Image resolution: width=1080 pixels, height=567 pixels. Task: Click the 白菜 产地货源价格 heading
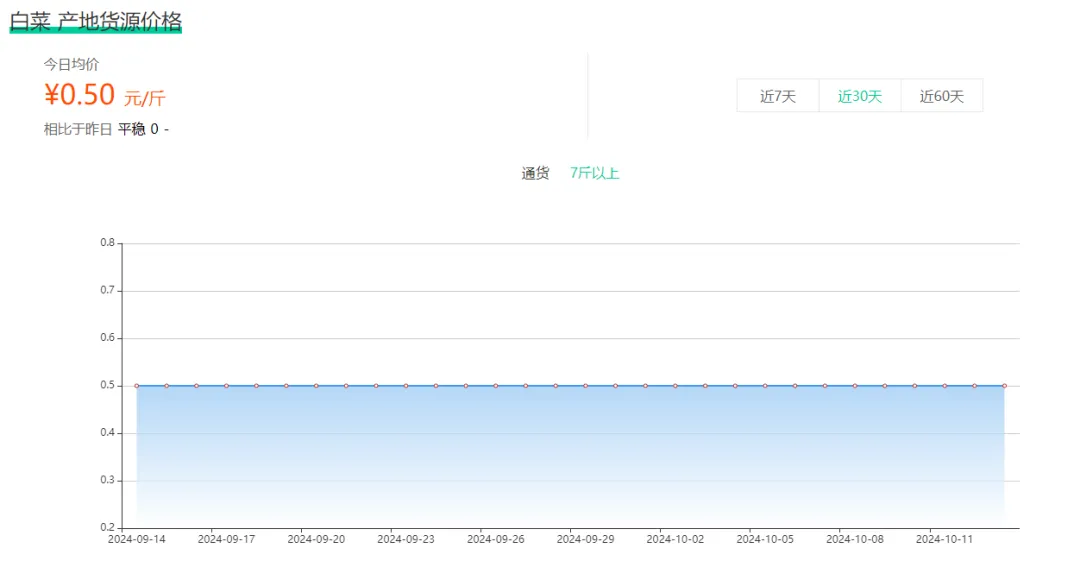(96, 21)
